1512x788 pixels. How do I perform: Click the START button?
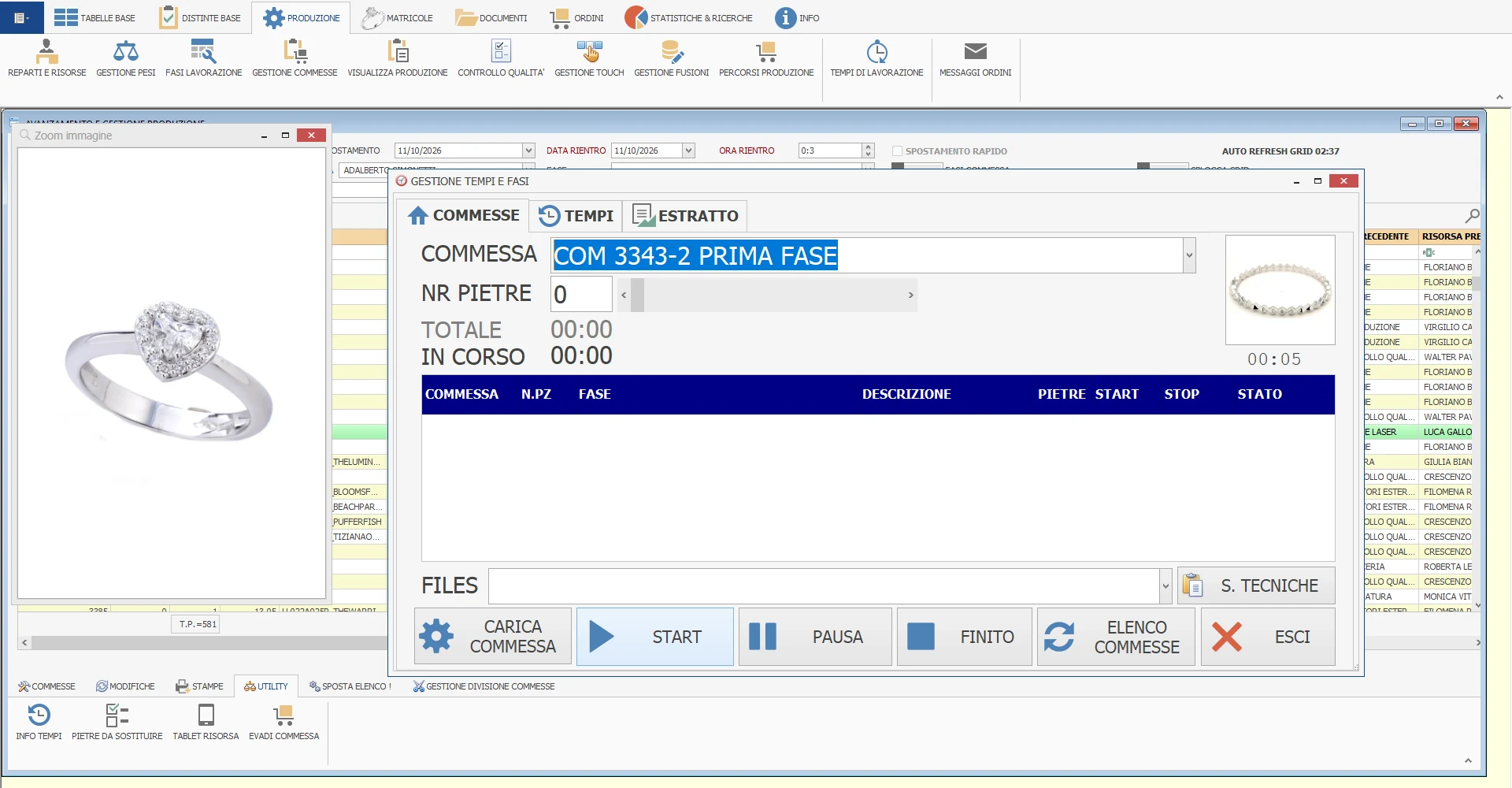point(654,637)
